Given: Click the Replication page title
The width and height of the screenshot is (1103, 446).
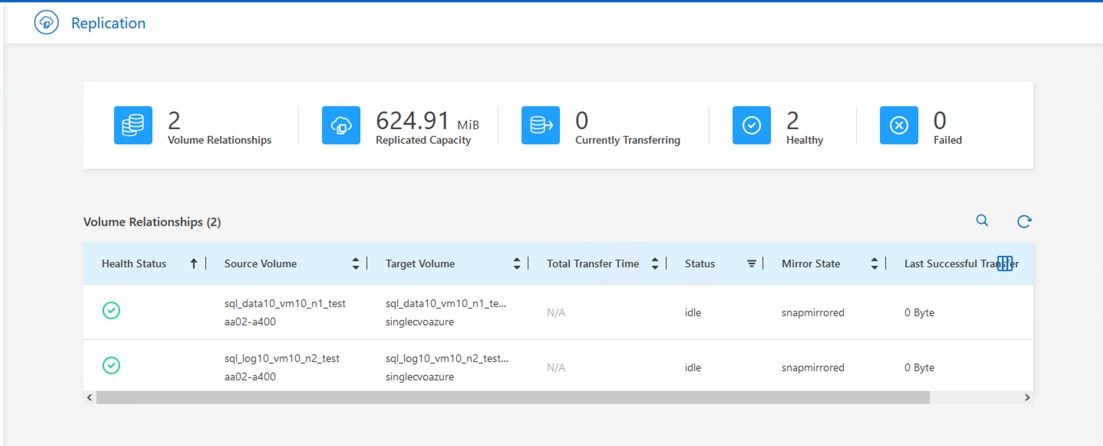Looking at the screenshot, I should [x=108, y=23].
